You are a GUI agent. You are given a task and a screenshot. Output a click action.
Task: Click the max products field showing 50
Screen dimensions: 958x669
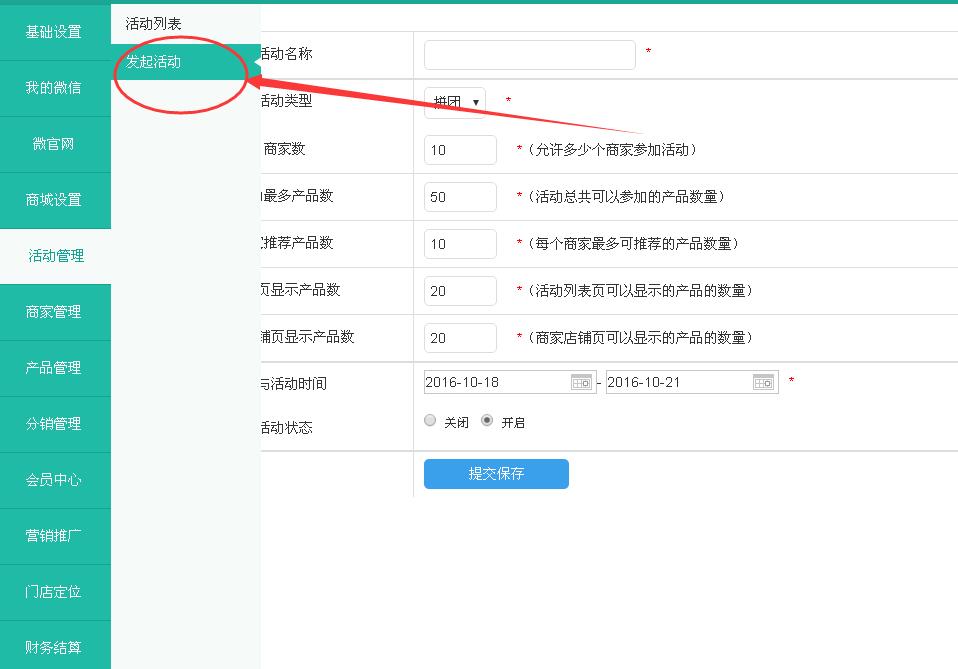coord(460,197)
